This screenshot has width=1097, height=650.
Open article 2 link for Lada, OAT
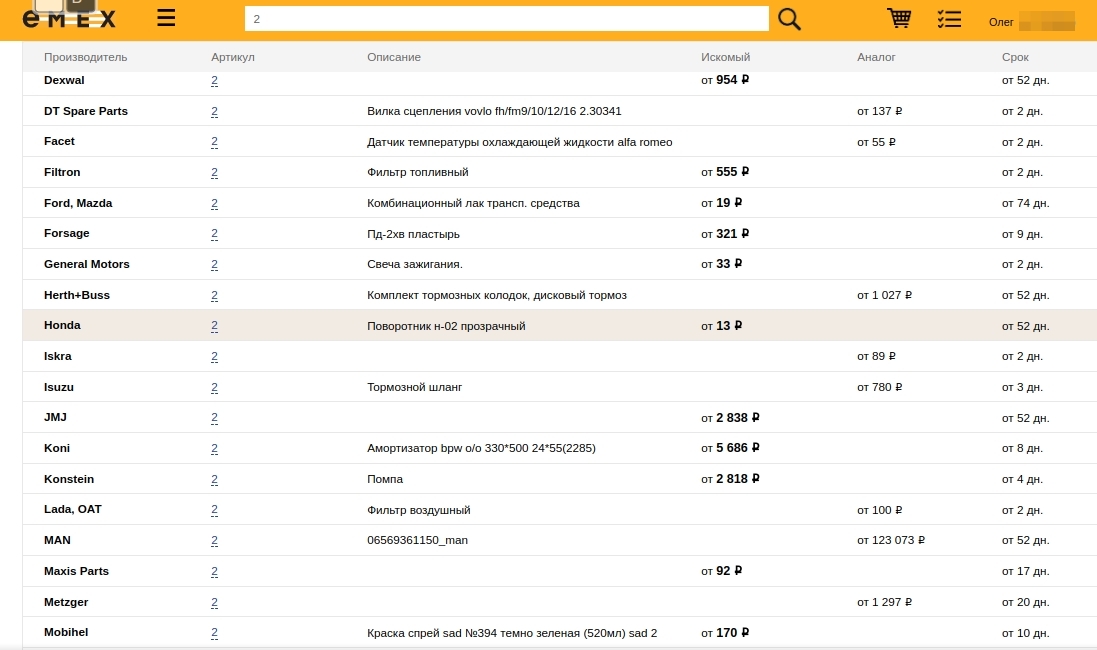pyautogui.click(x=214, y=510)
